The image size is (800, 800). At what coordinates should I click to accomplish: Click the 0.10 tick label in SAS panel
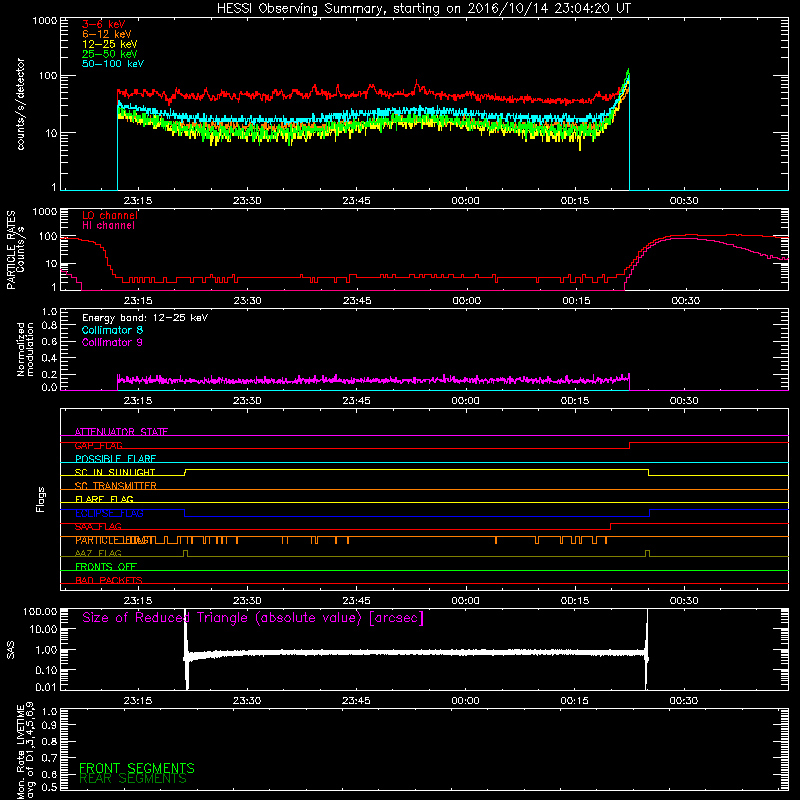(46, 670)
